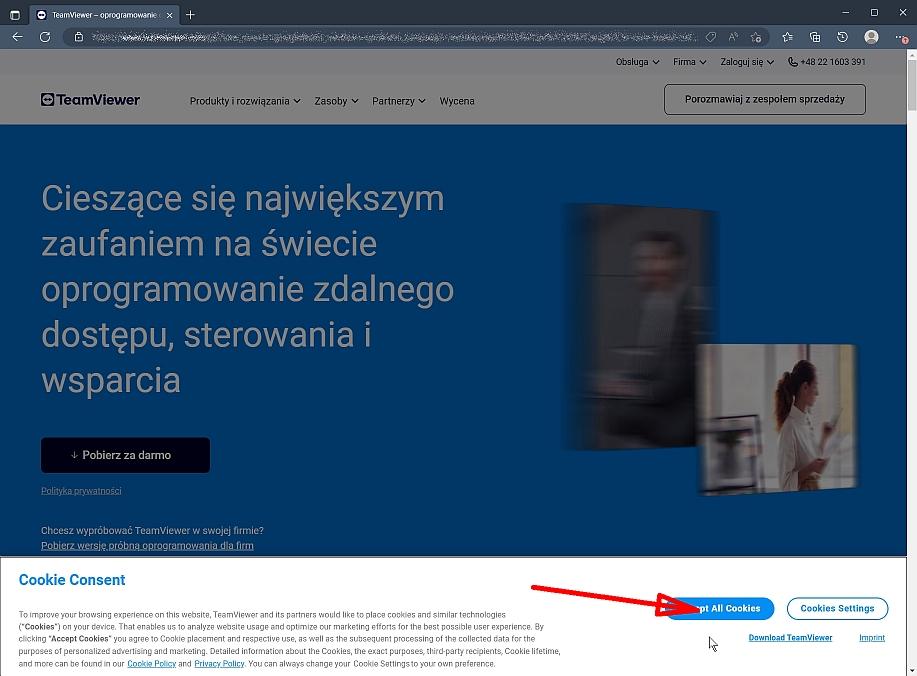This screenshot has width=917, height=676.
Task: Go back with the browser back arrow
Action: click(x=18, y=37)
